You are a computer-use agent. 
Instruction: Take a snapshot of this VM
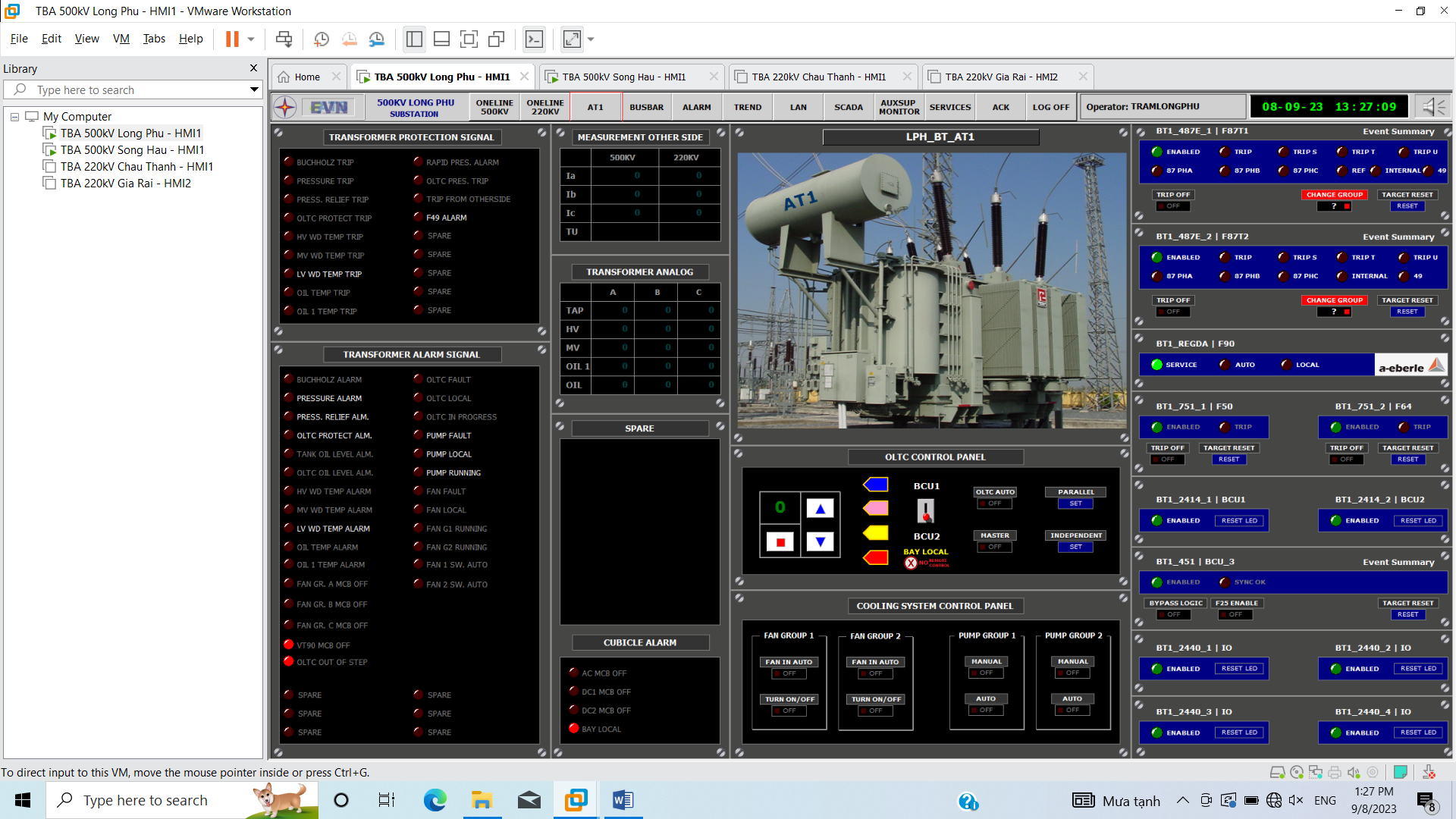tap(322, 39)
